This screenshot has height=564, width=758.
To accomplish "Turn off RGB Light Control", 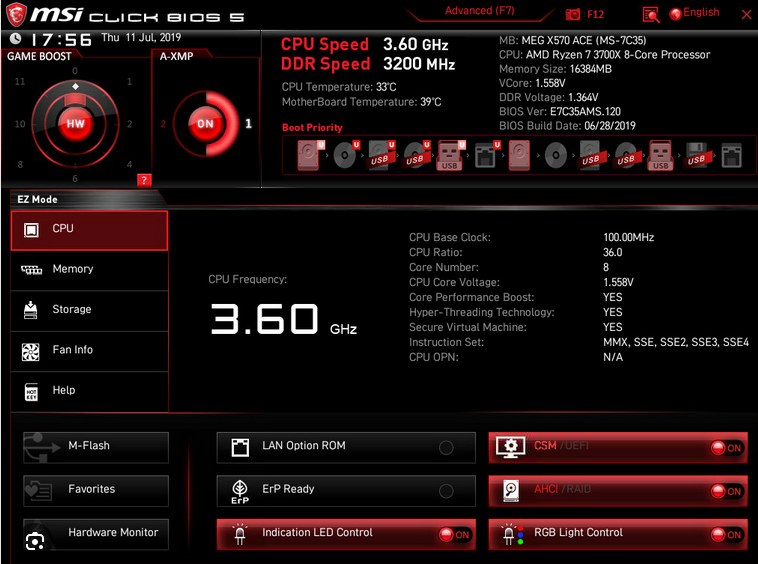I will coord(726,535).
